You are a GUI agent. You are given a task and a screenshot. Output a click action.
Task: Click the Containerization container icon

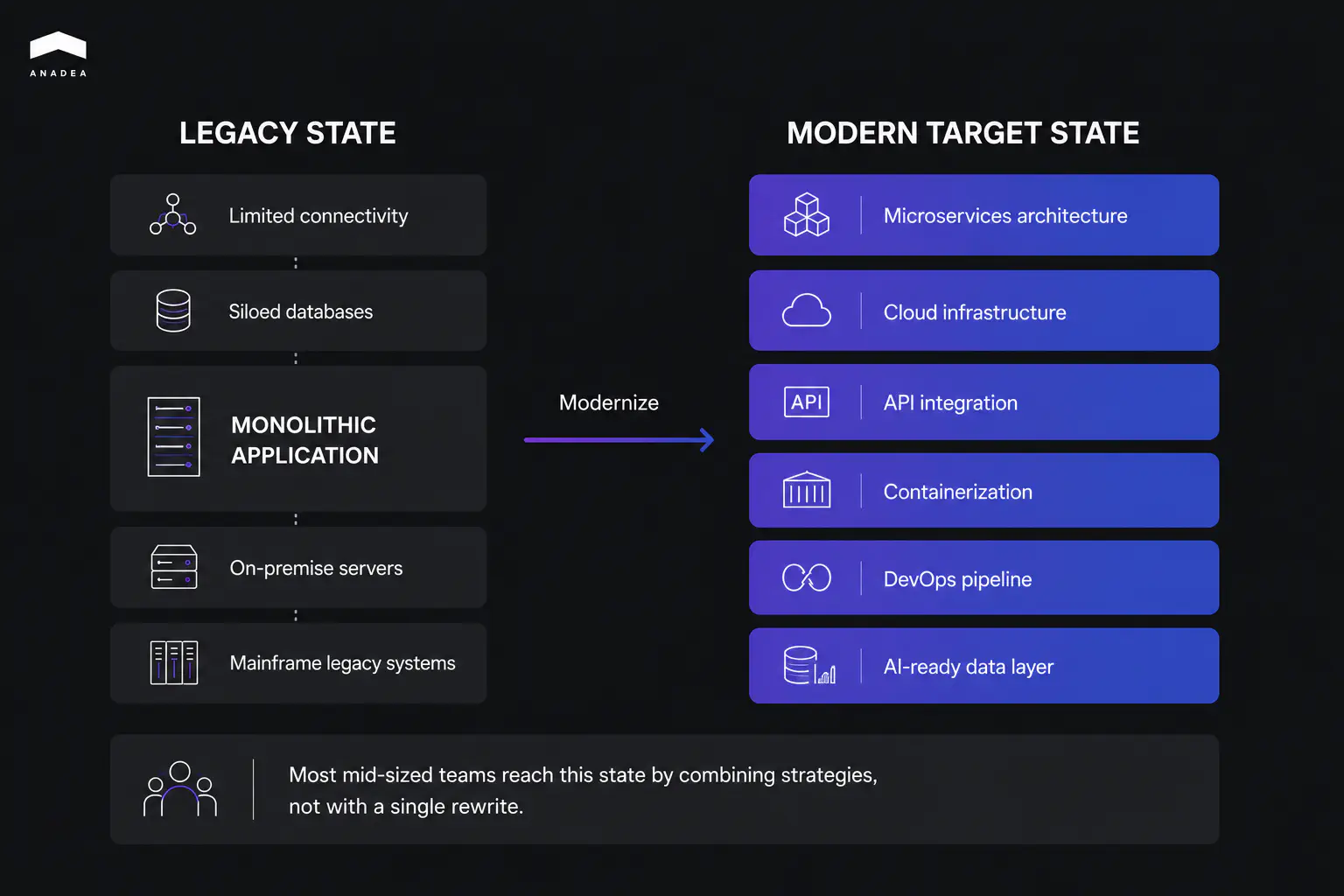pyautogui.click(x=807, y=490)
